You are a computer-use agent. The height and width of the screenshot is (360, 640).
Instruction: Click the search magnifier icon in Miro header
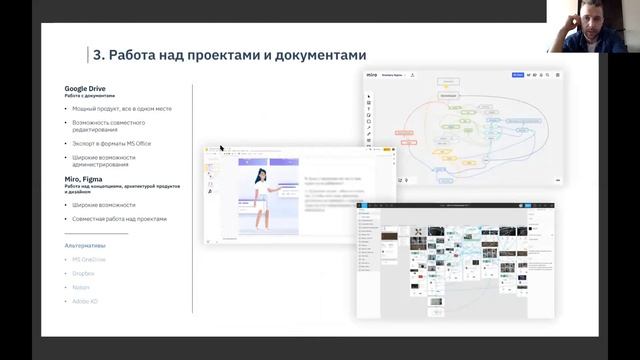[547, 75]
